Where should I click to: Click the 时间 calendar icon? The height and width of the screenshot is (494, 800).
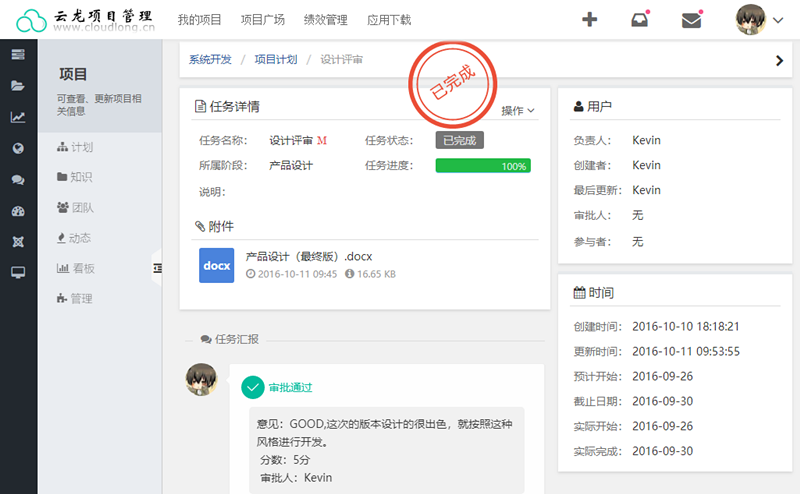coord(580,292)
